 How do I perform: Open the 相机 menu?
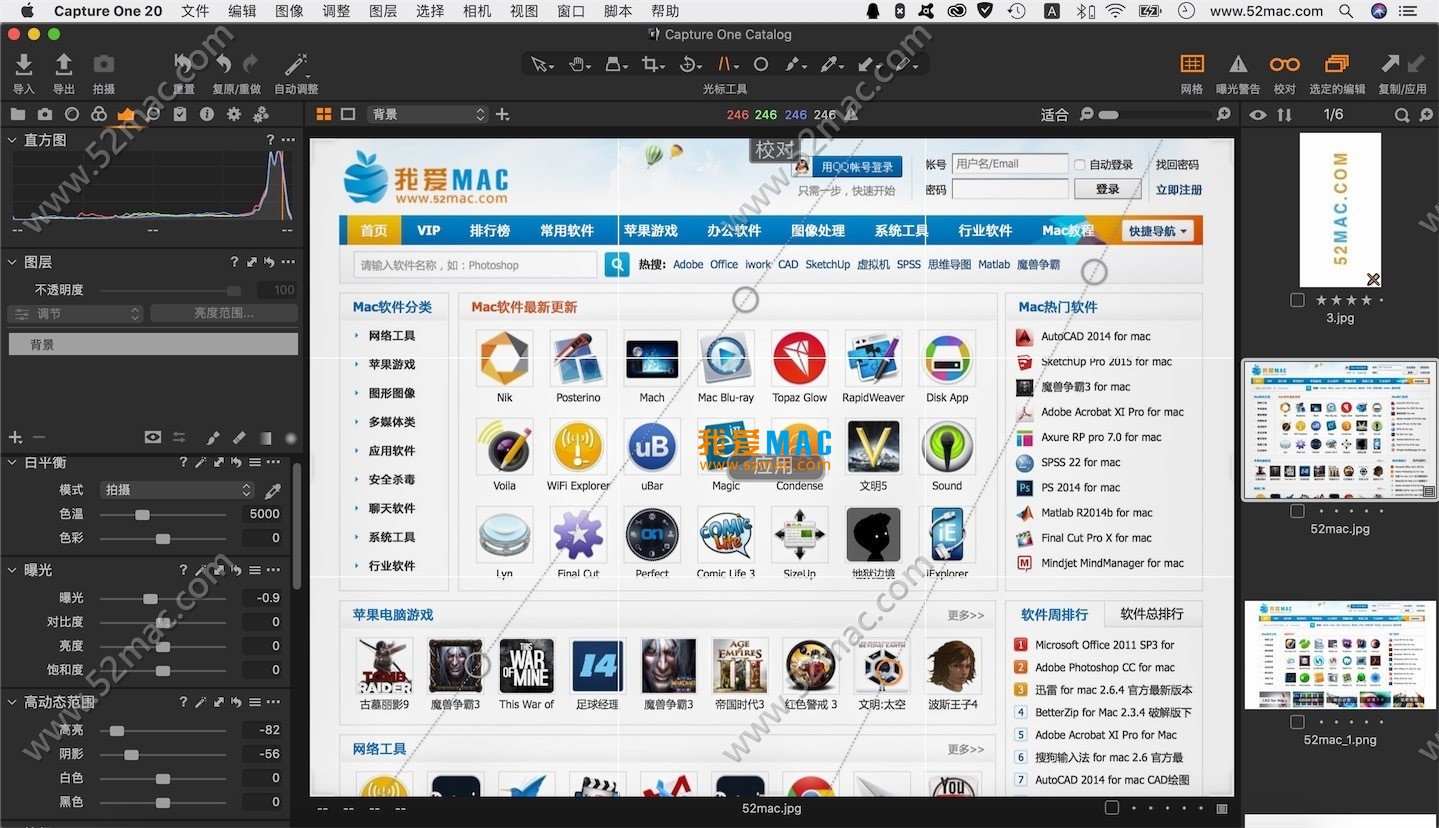477,11
